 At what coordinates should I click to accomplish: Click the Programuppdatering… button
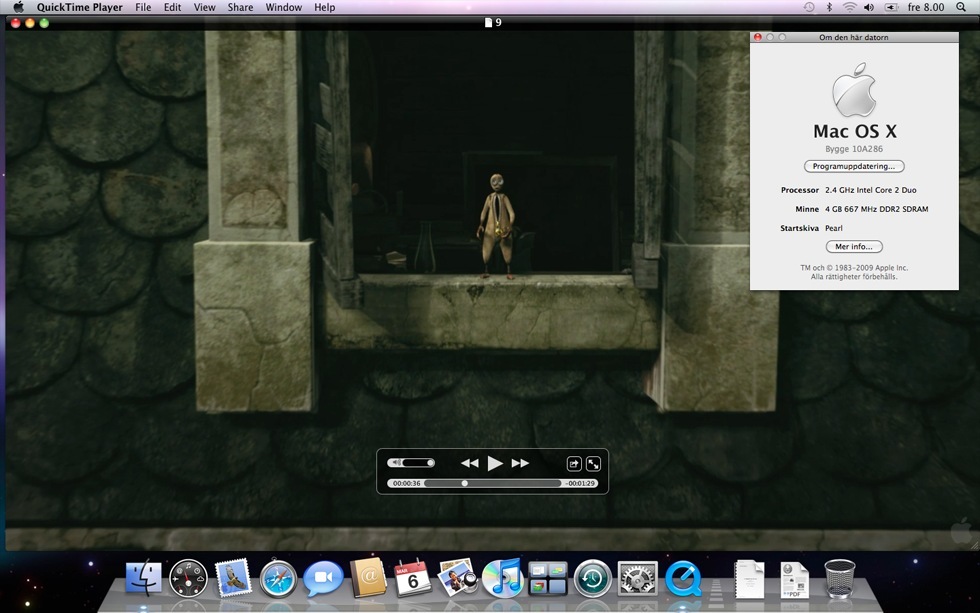(x=854, y=166)
